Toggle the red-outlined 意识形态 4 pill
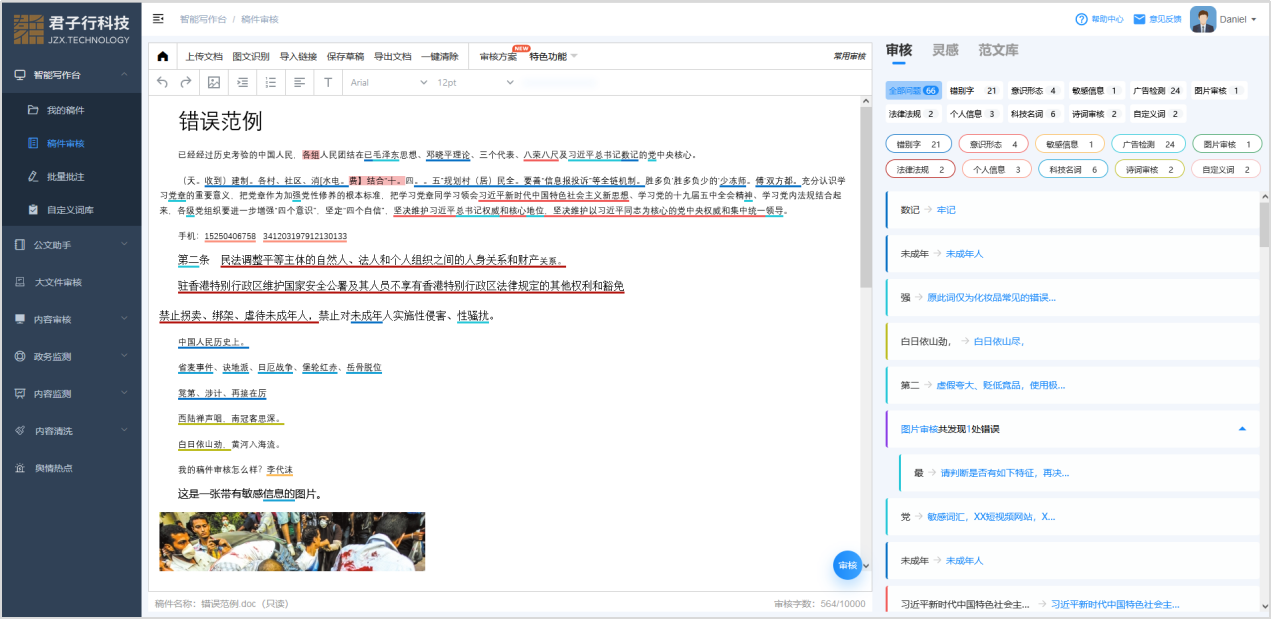 point(993,144)
